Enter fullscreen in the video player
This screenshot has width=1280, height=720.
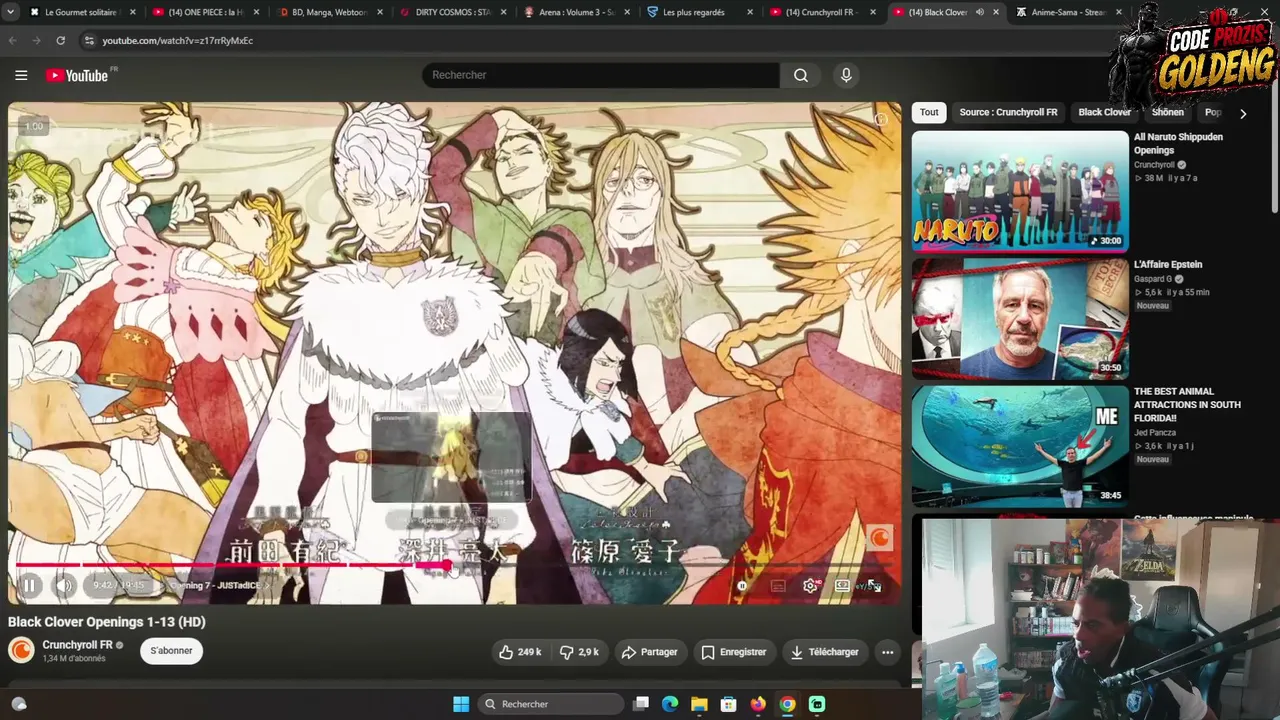(874, 586)
